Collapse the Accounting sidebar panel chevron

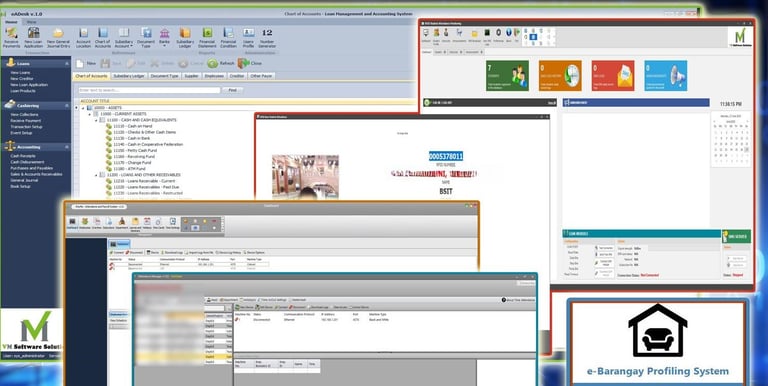click(67, 146)
